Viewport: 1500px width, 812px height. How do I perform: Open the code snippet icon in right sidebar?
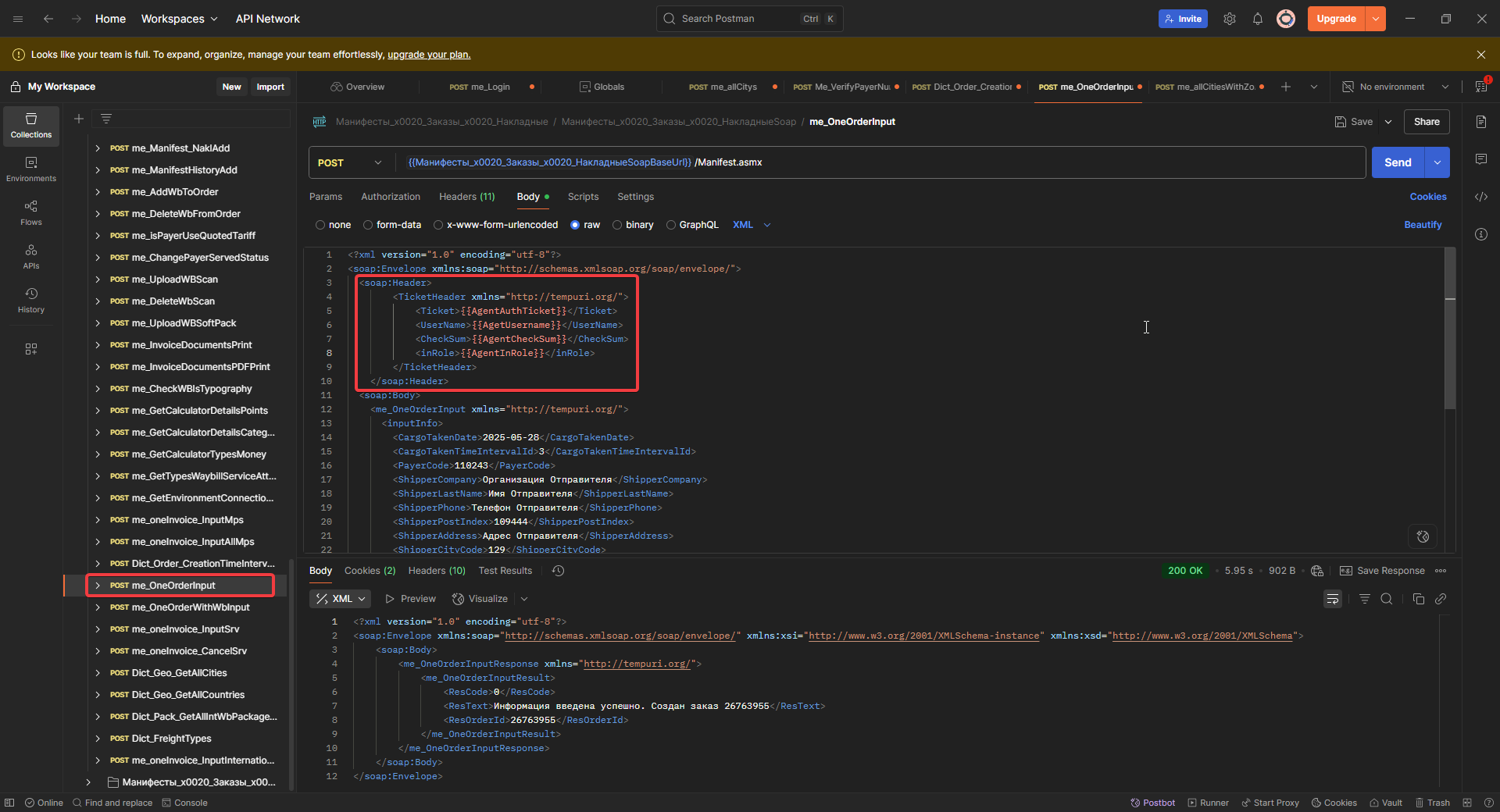coord(1481,197)
